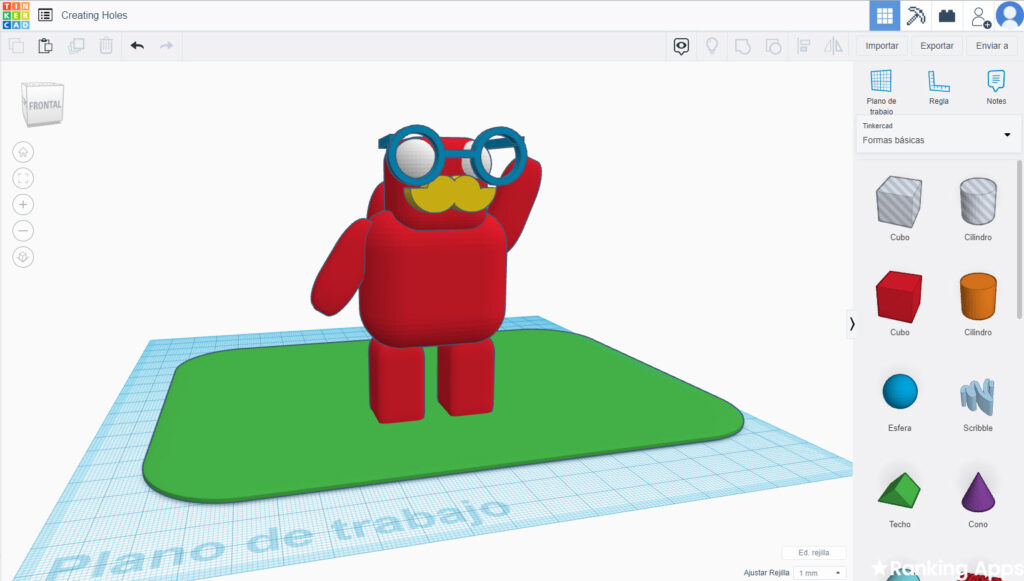This screenshot has width=1024, height=581.
Task: Toggle the light bulb hide-selection icon
Action: [712, 46]
